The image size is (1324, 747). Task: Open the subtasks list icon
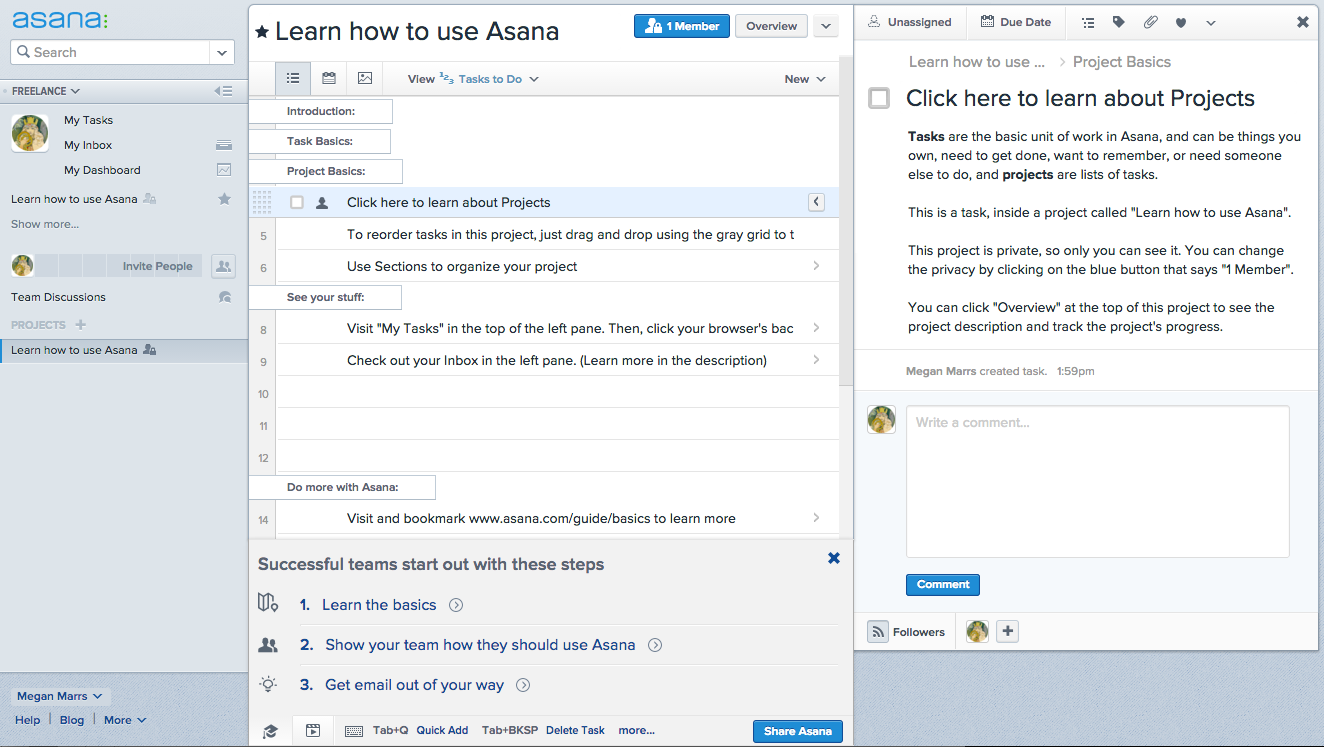coord(1088,22)
